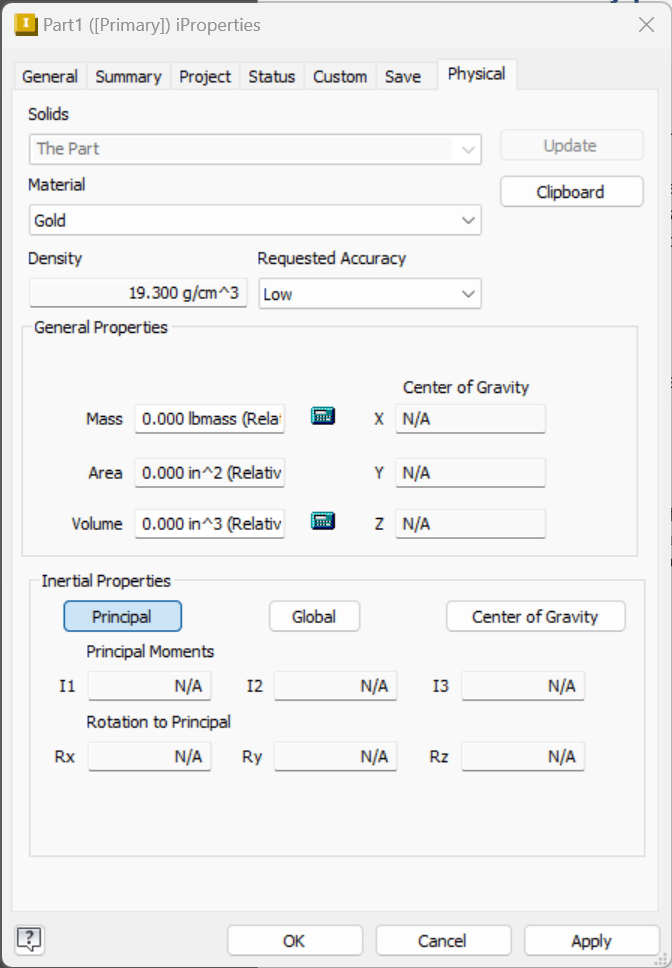The height and width of the screenshot is (968, 672).
Task: Open the Volume calculator icon
Action: [322, 523]
